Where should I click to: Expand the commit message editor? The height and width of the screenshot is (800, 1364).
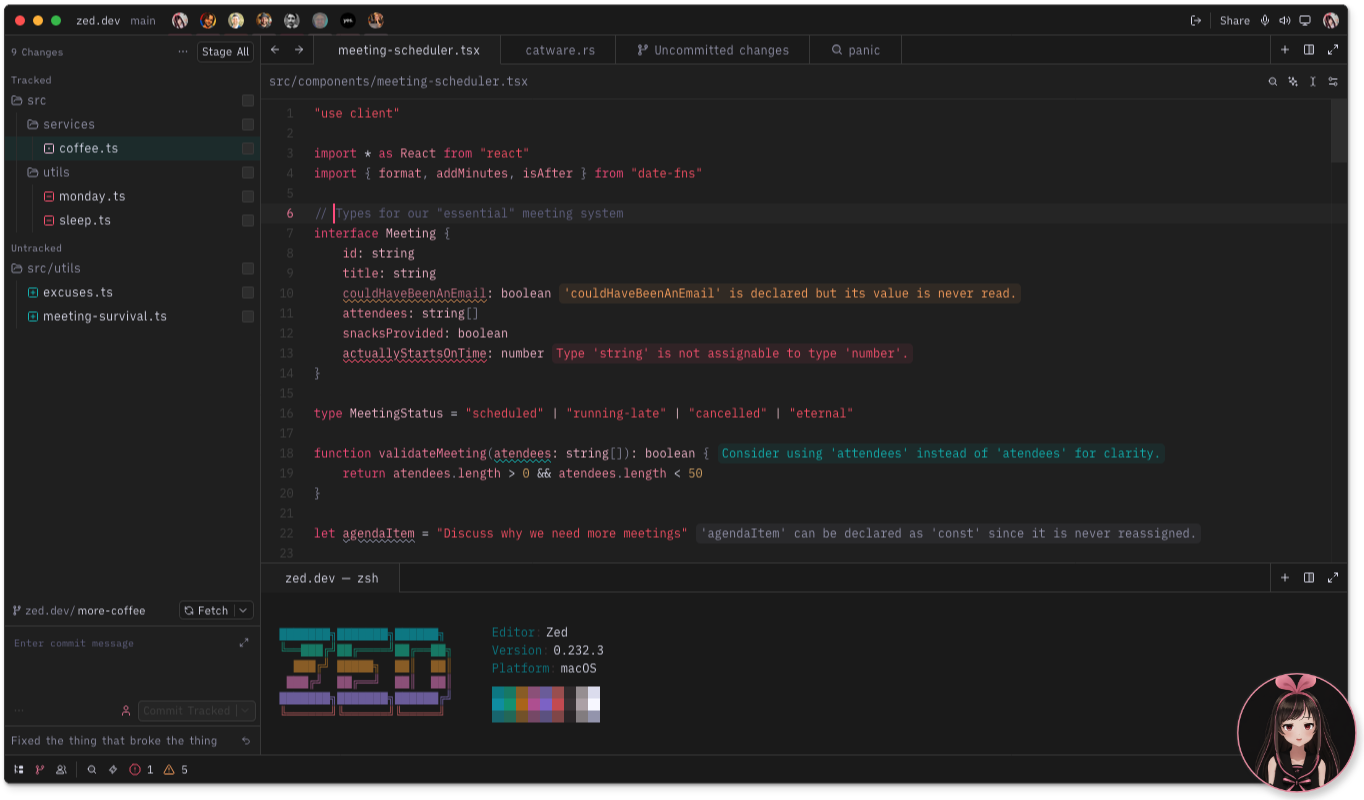click(244, 643)
